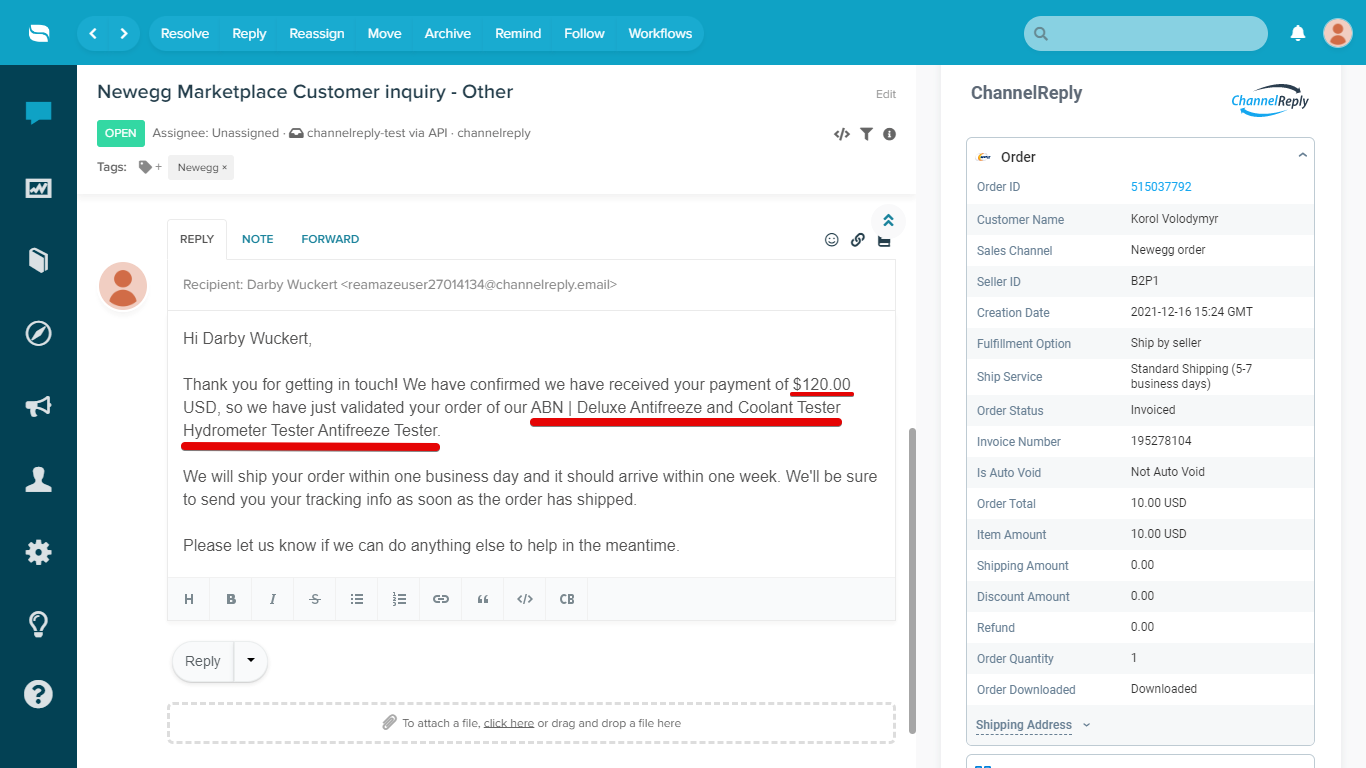Screen dimensions: 1366x768
Task: Insert code block with CB button
Action: click(x=567, y=599)
